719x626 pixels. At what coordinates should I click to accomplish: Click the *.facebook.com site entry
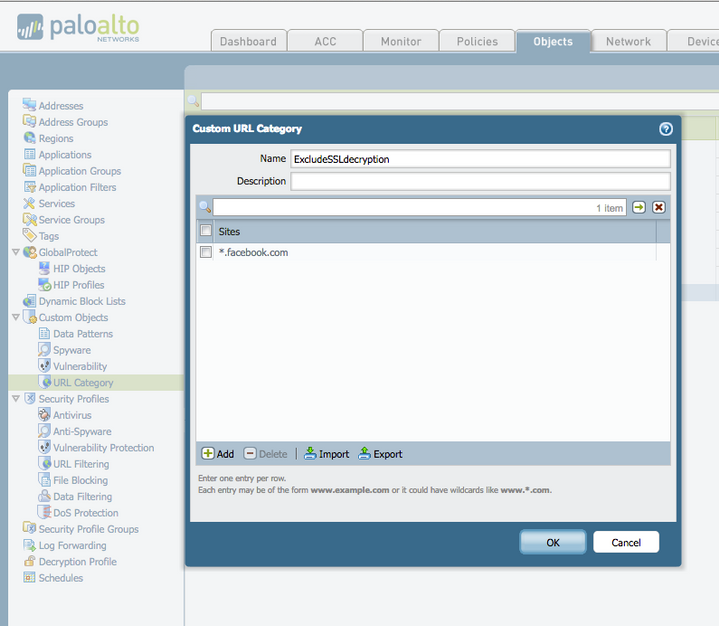point(254,252)
